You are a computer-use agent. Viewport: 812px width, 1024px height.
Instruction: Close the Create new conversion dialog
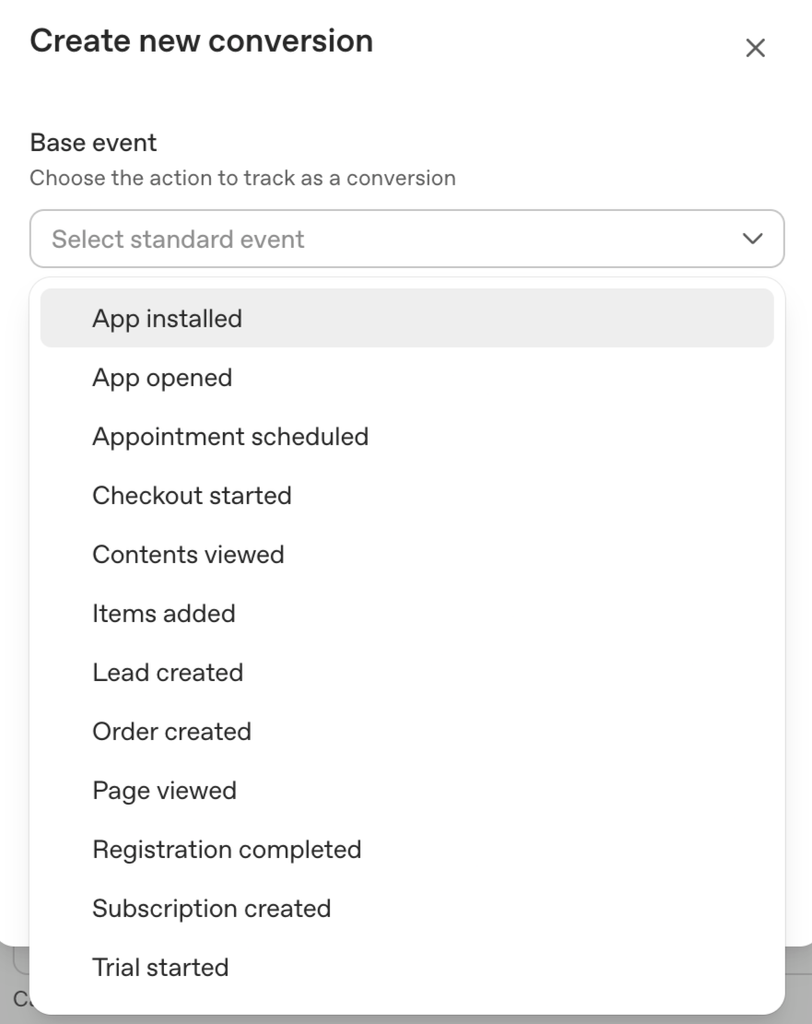755,48
